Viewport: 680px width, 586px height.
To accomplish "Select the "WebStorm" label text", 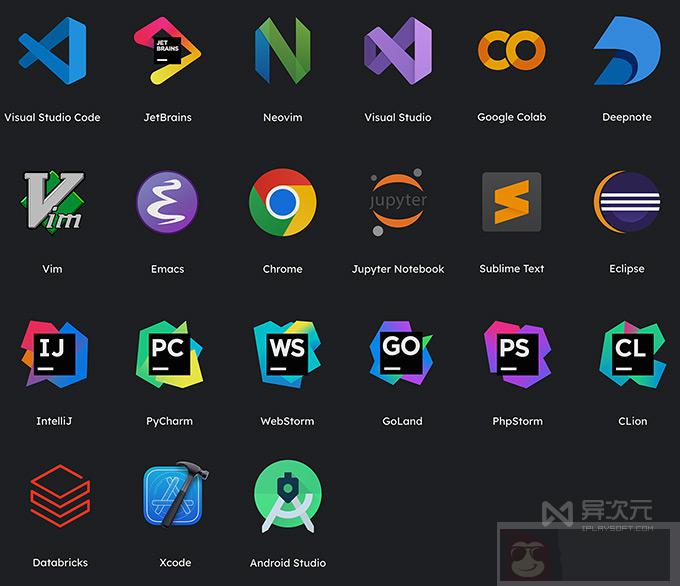I will click(x=287, y=421).
